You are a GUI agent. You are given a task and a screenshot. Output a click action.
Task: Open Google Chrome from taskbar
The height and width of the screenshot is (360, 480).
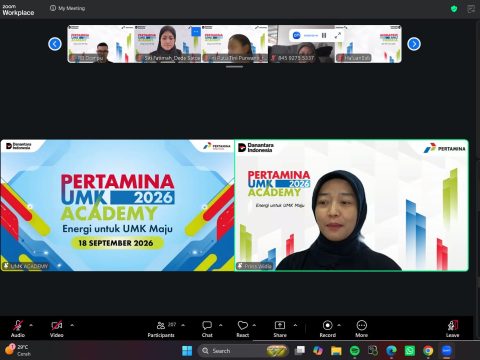coord(428,351)
